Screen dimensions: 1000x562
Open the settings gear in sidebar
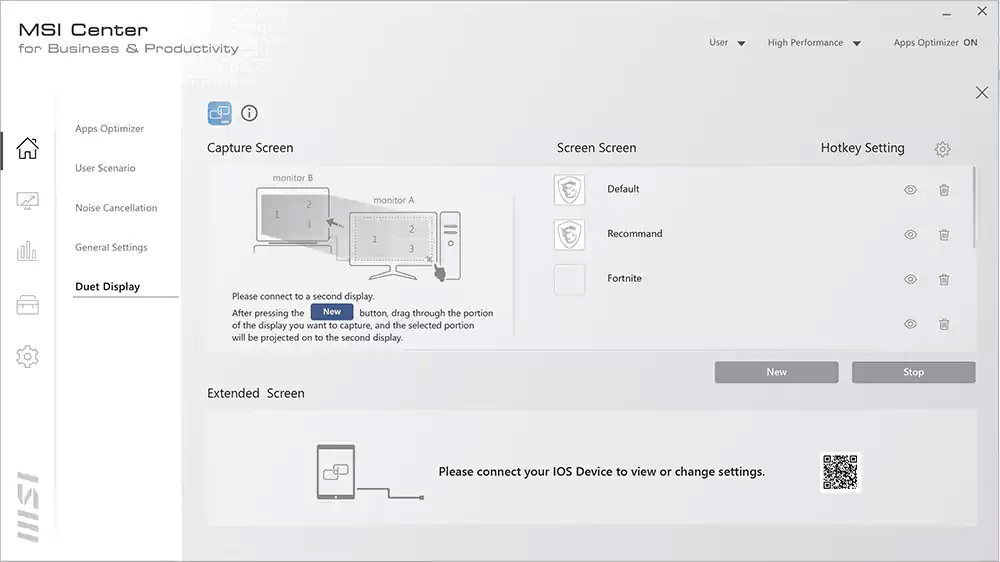(28, 356)
